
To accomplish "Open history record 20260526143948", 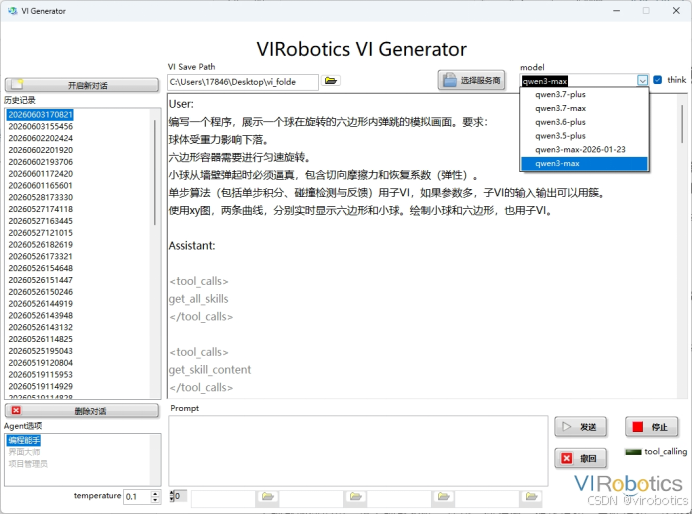I will (41, 316).
